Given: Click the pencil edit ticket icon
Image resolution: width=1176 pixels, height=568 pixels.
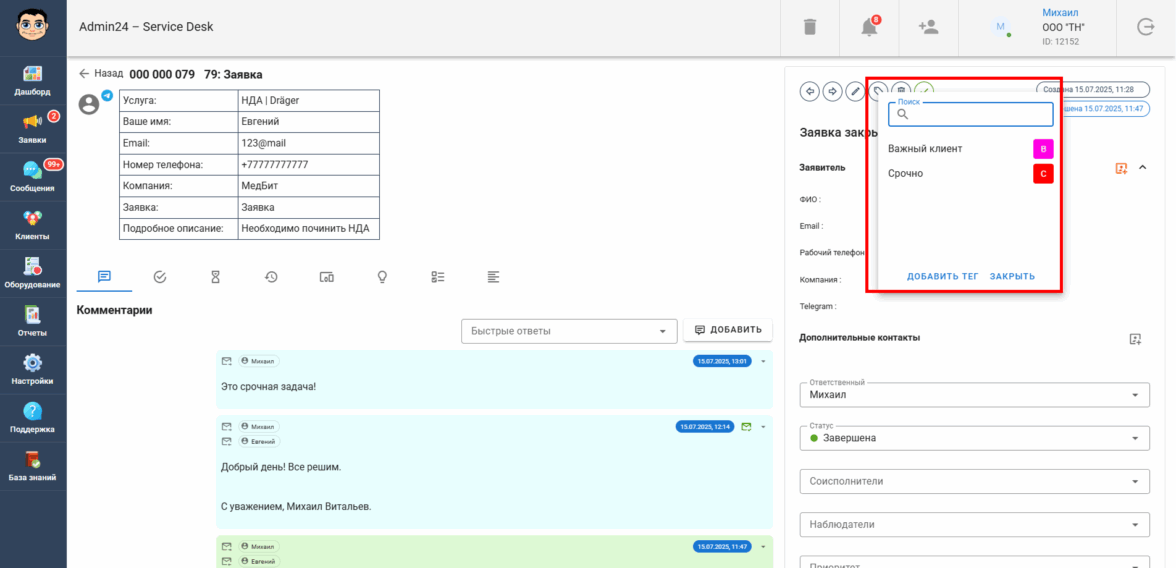Looking at the screenshot, I should [855, 91].
